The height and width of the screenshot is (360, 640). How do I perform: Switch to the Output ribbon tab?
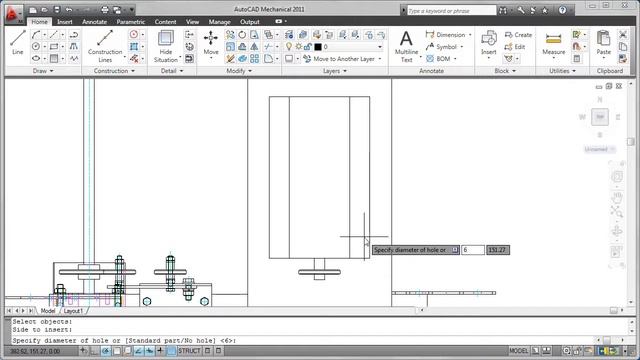(249, 22)
